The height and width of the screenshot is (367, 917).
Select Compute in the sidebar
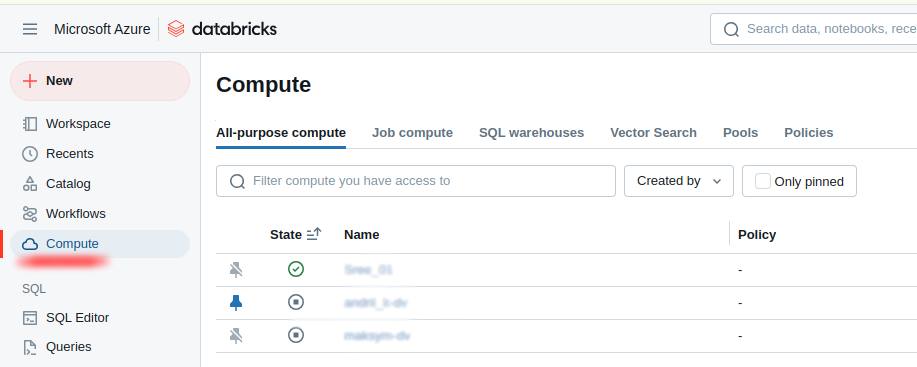[100, 244]
